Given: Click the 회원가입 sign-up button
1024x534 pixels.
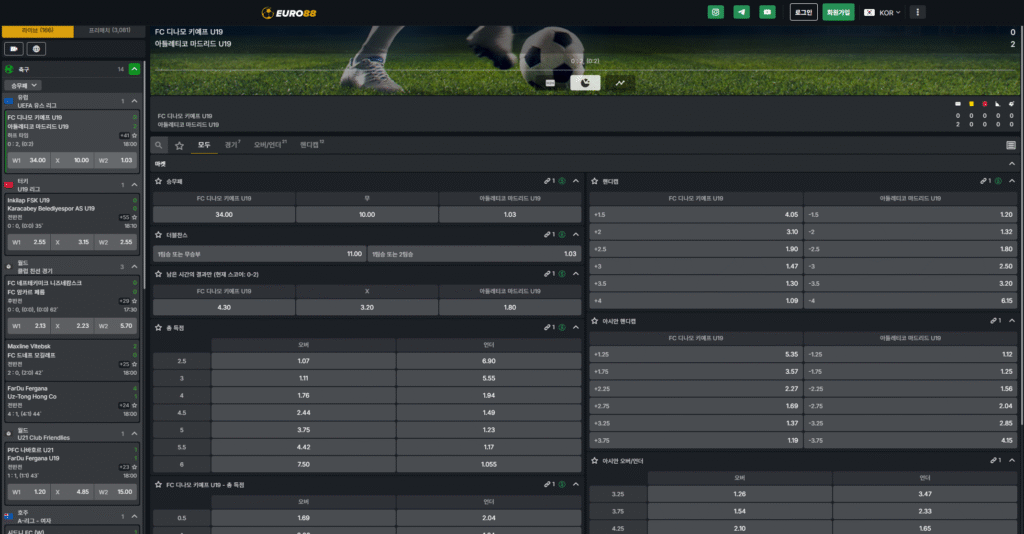Looking at the screenshot, I should click(x=838, y=12).
